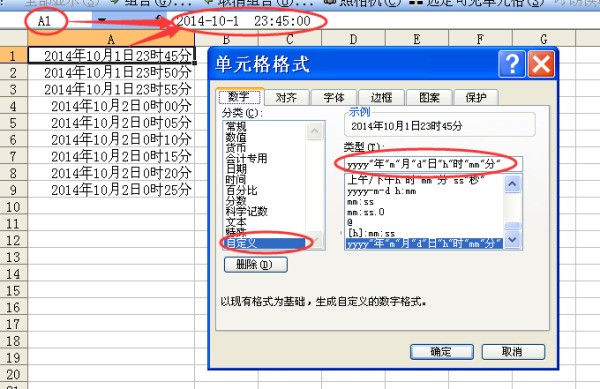Click the 删除(D) button
The image size is (600, 389).
256,265
